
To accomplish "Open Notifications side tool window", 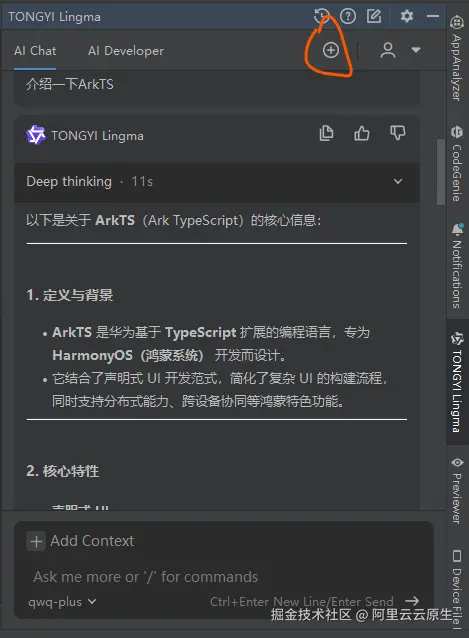I will tap(457, 265).
